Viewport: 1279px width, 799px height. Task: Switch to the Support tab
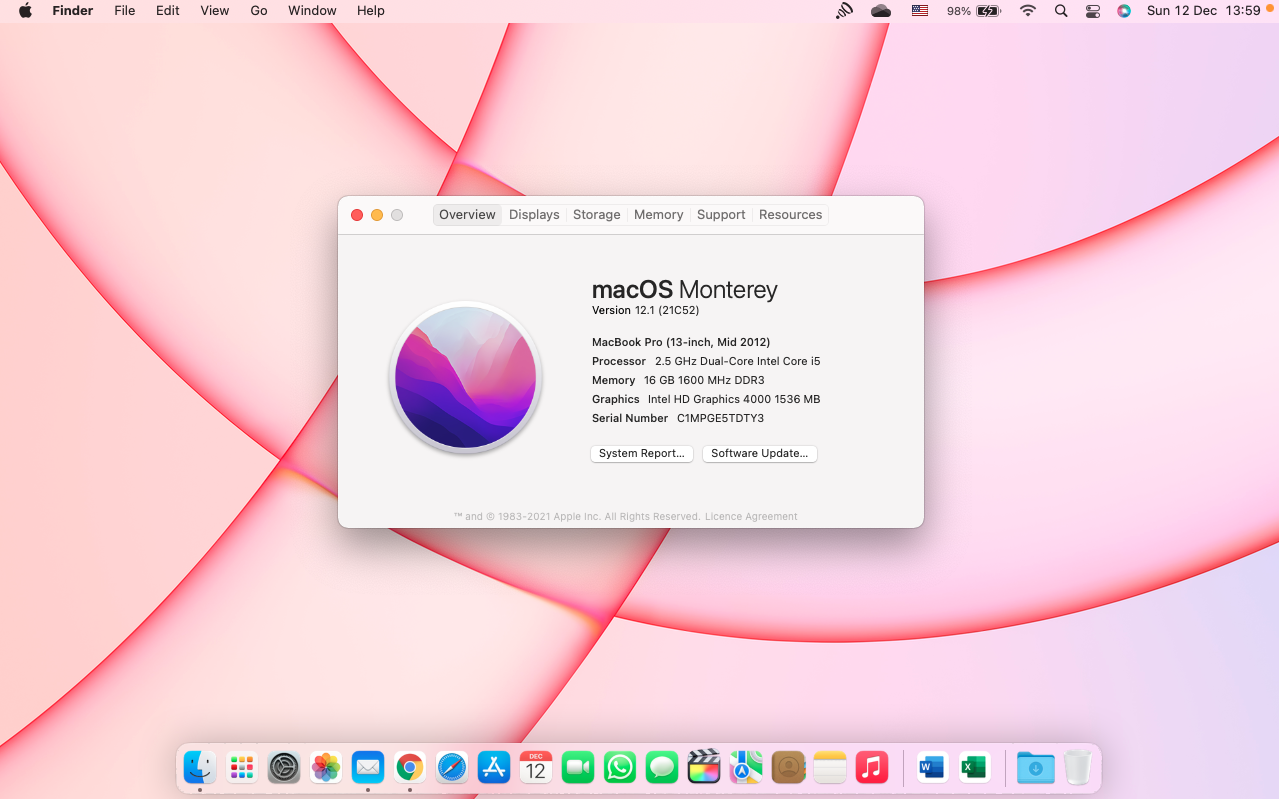click(x=721, y=215)
